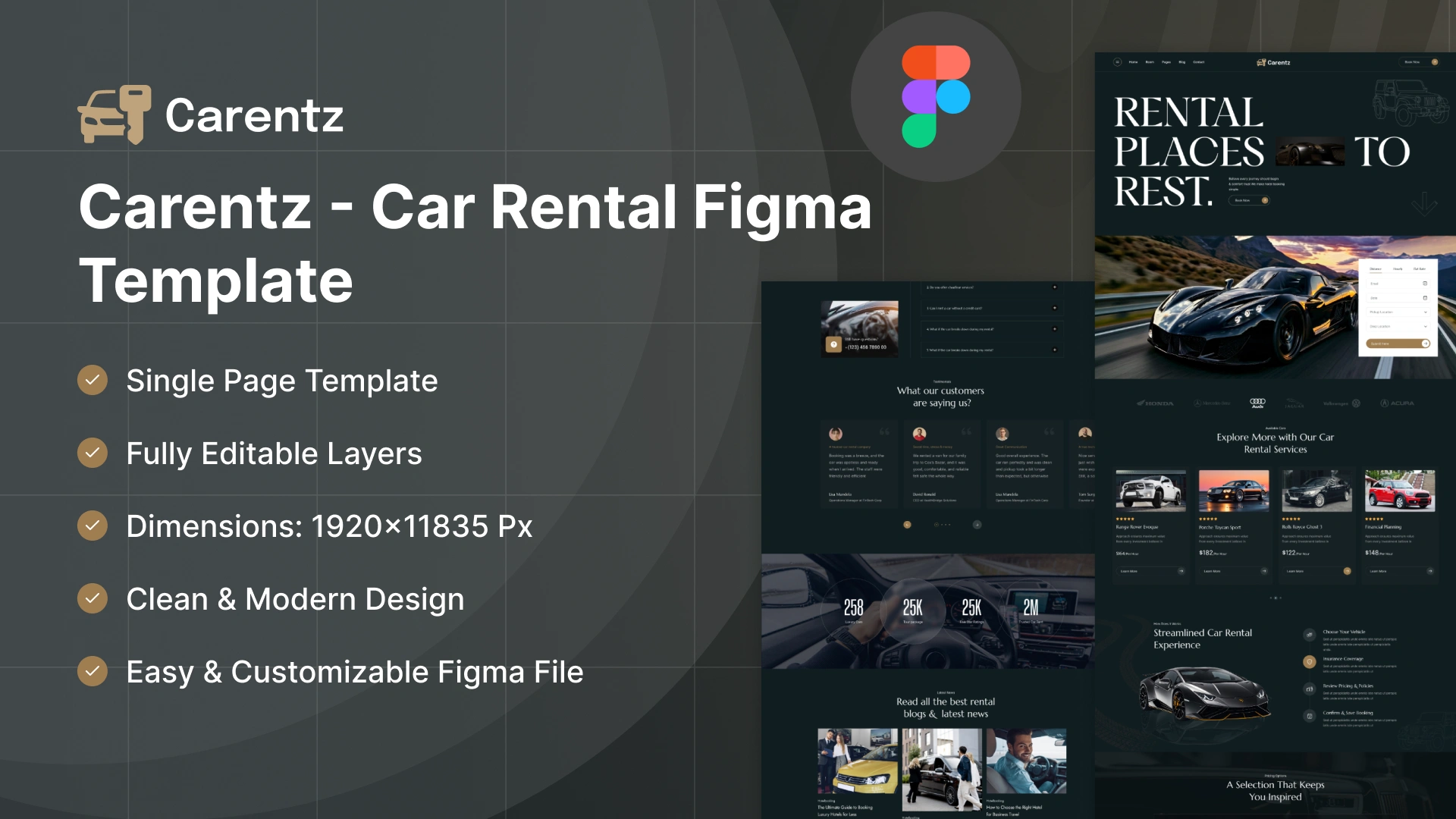Click the Choose Your Vehicle step icon
1456x819 pixels.
1309,635
